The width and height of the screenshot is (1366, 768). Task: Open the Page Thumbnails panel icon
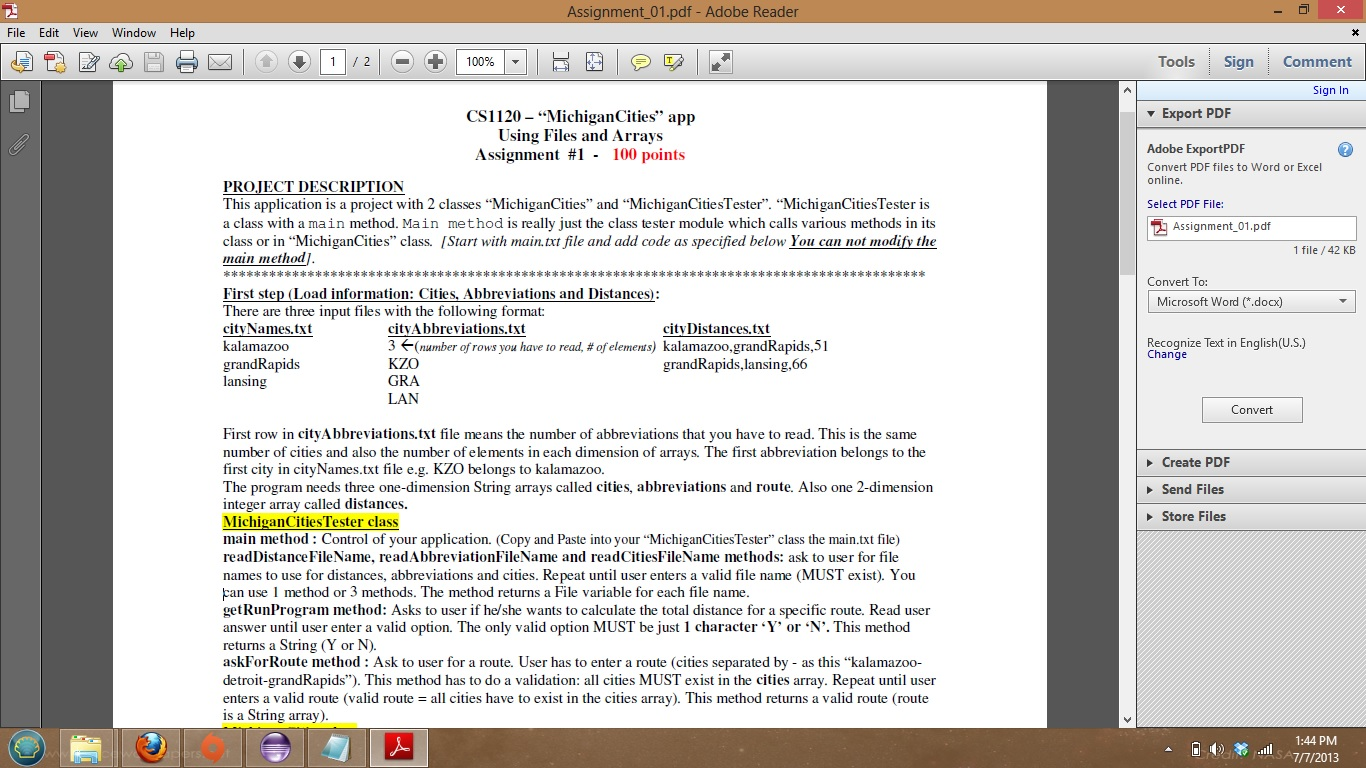[x=19, y=102]
